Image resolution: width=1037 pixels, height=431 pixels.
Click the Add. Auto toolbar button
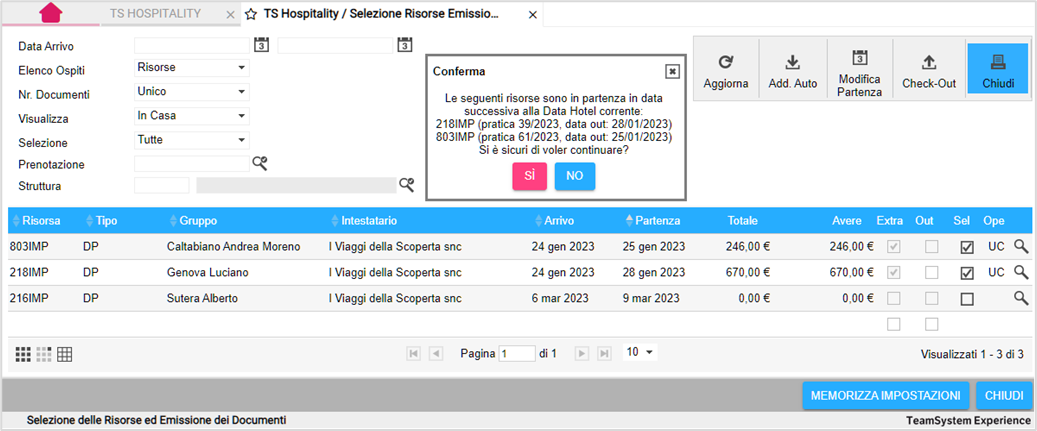tap(793, 70)
